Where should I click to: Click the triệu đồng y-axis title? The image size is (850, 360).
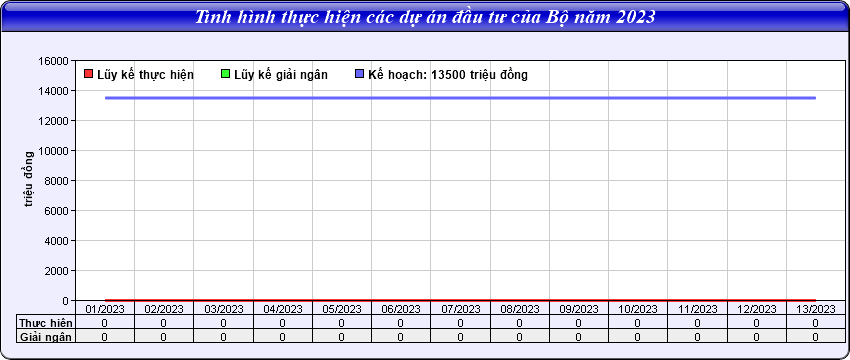[28, 179]
